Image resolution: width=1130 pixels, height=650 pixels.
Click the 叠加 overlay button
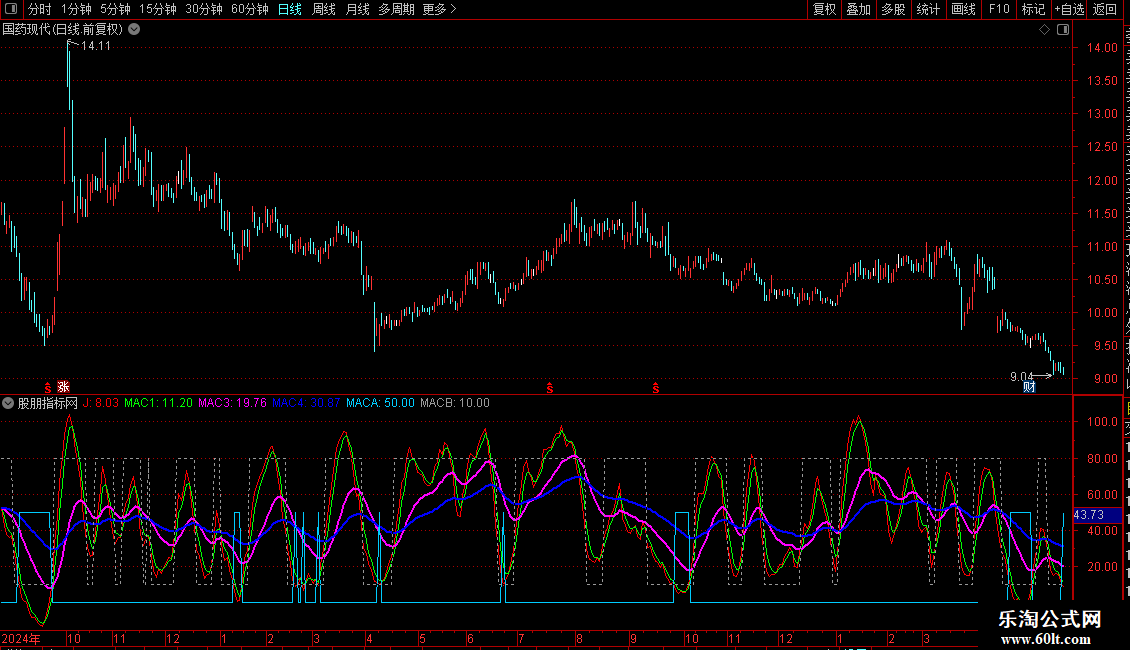pos(859,9)
